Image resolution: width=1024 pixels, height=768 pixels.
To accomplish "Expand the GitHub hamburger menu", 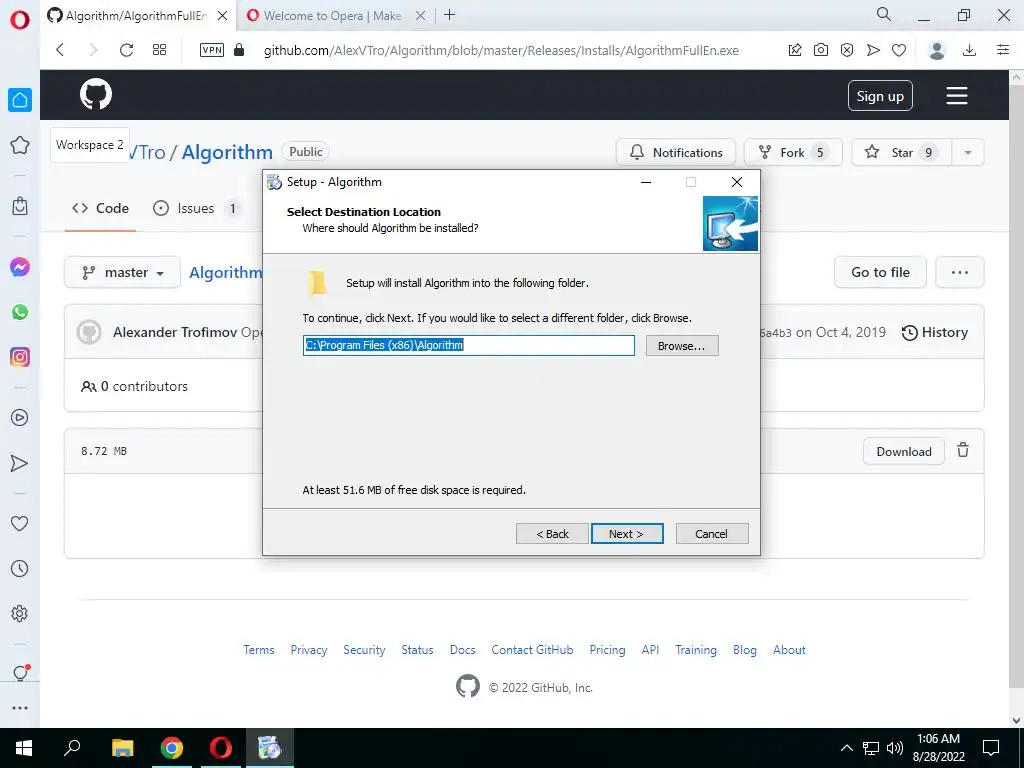I will [x=957, y=96].
